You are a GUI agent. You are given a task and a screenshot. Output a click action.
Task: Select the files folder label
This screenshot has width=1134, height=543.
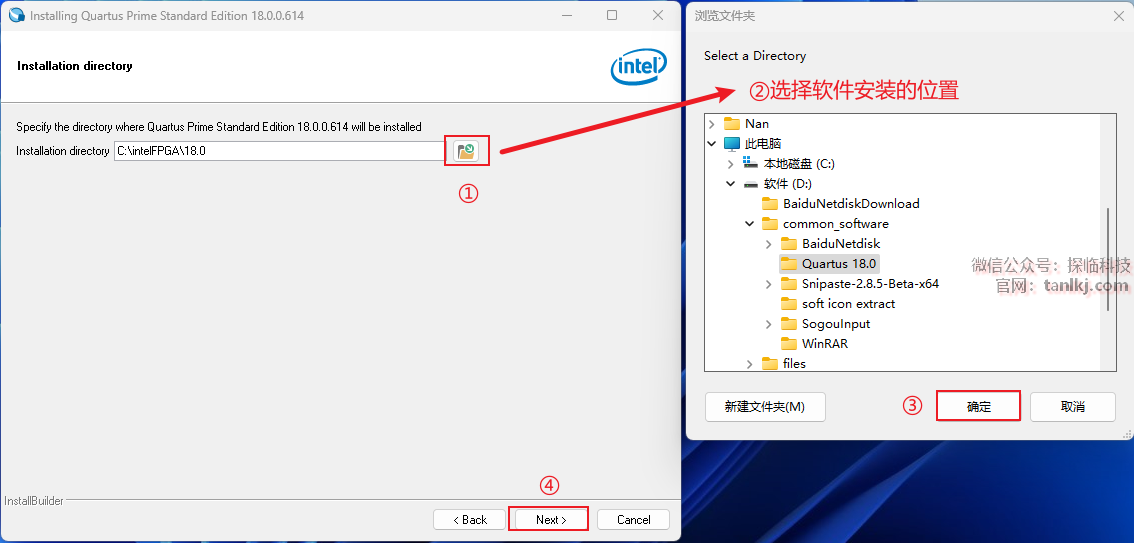pyautogui.click(x=794, y=364)
